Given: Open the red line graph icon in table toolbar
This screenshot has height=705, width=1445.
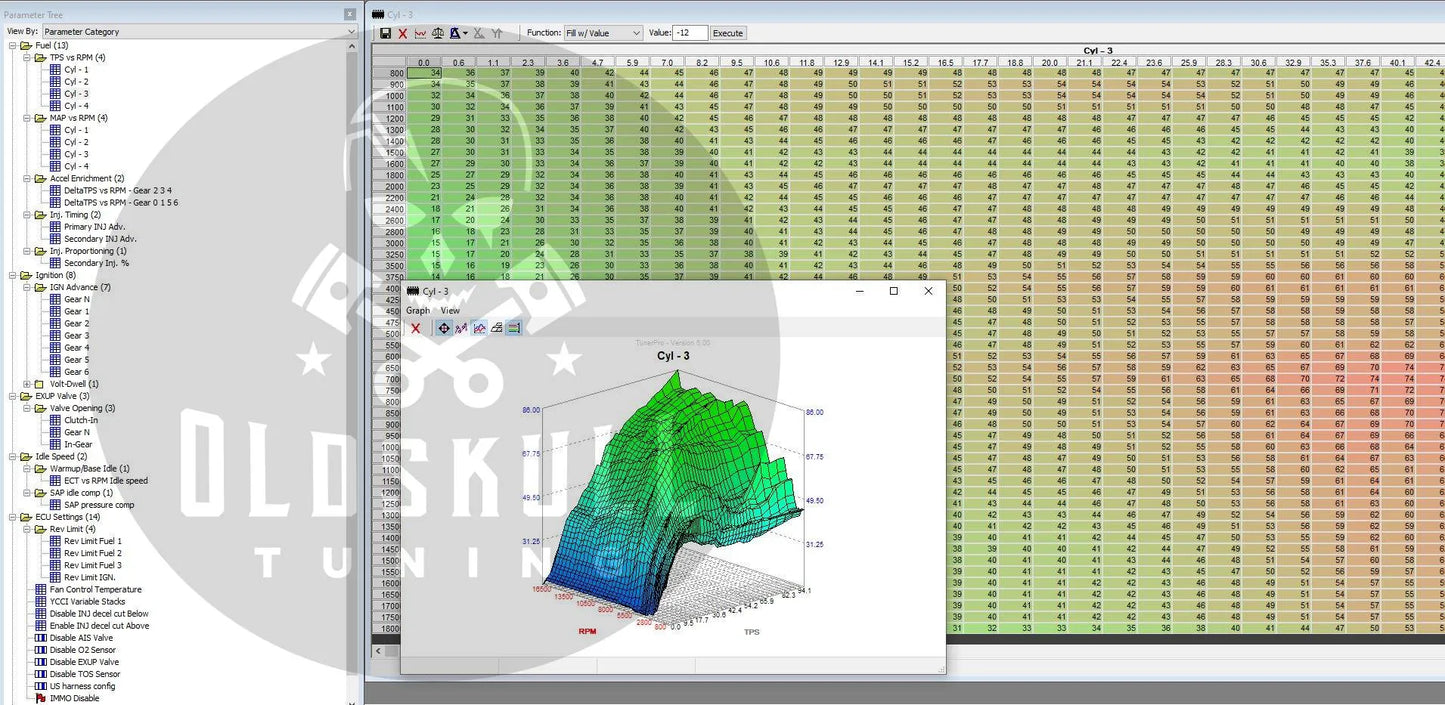Looking at the screenshot, I should [x=420, y=33].
